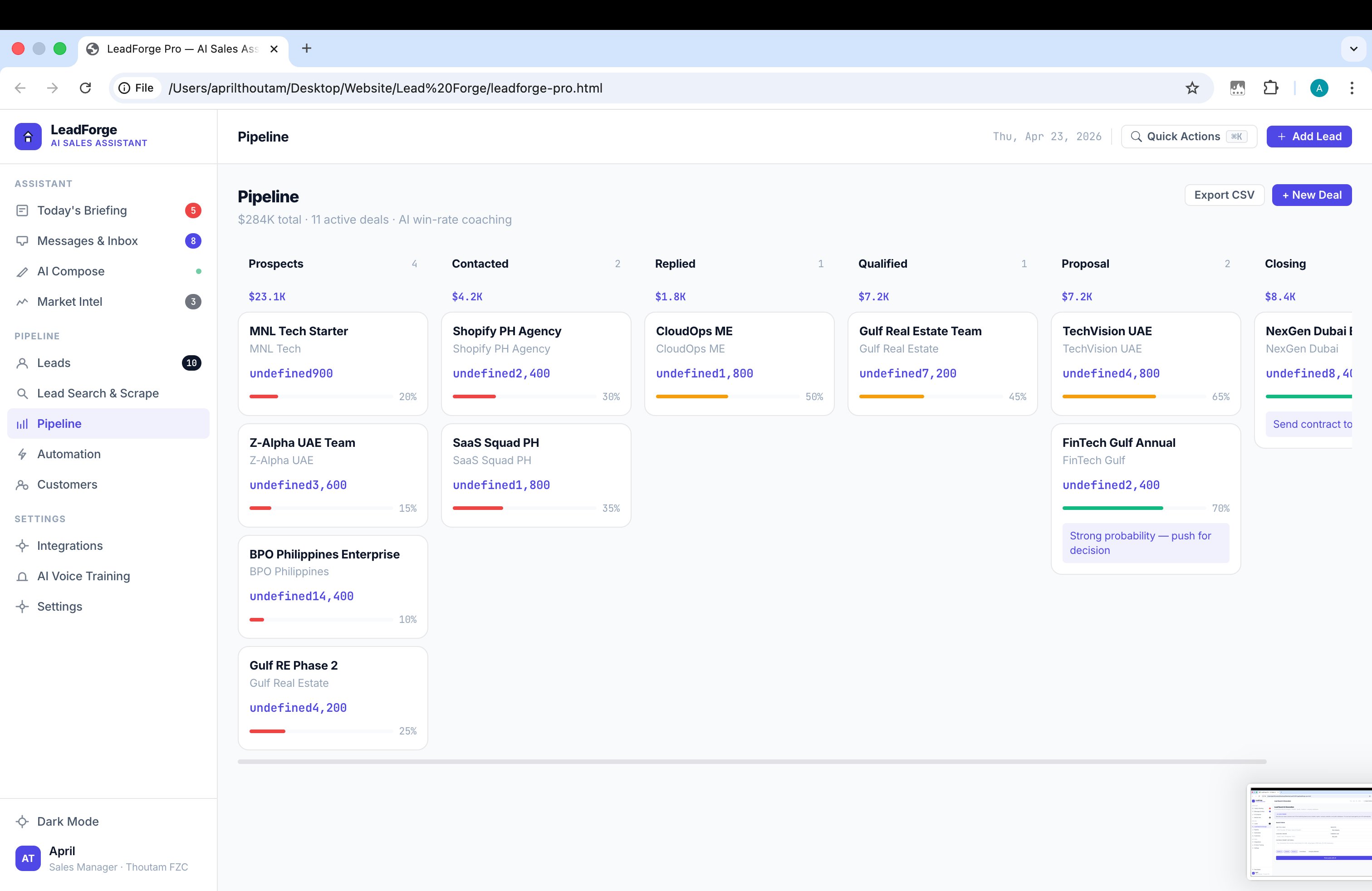Click the Export CSV button
This screenshot has width=1372, height=891.
tap(1224, 195)
